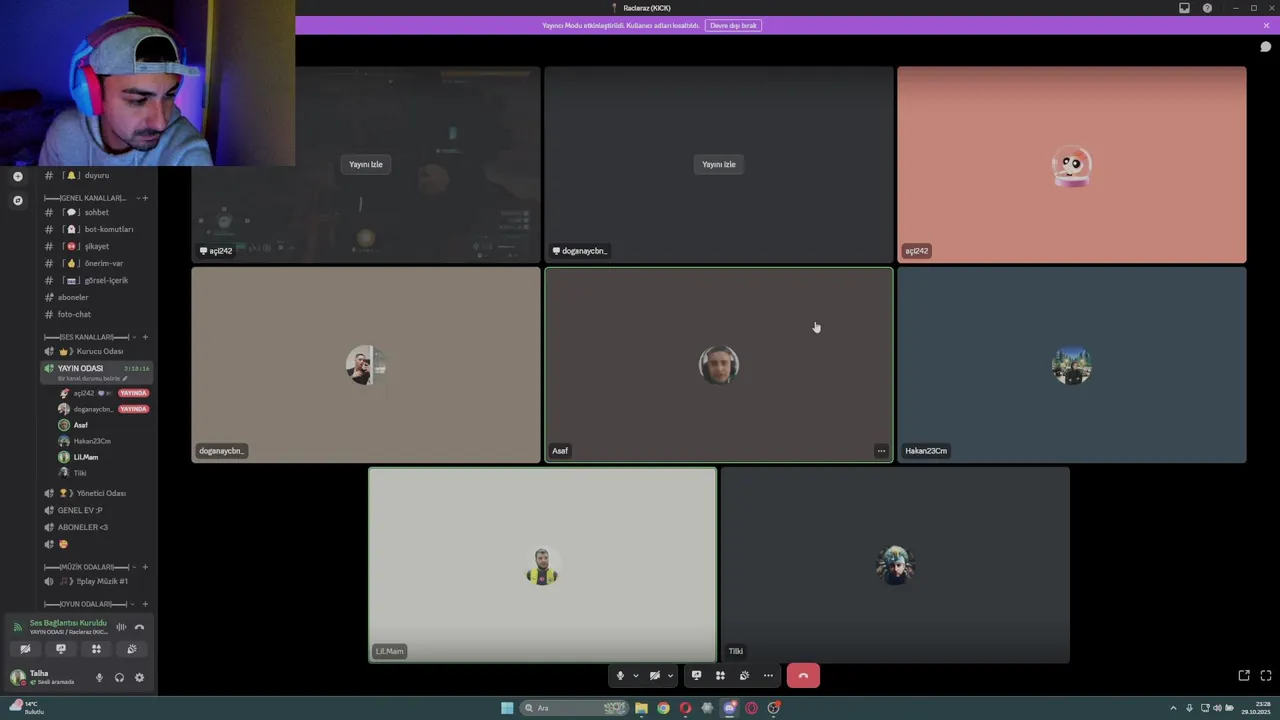This screenshot has height=720, width=1280.
Task: Select the Lil.Mam participant tile
Action: pyautogui.click(x=542, y=565)
